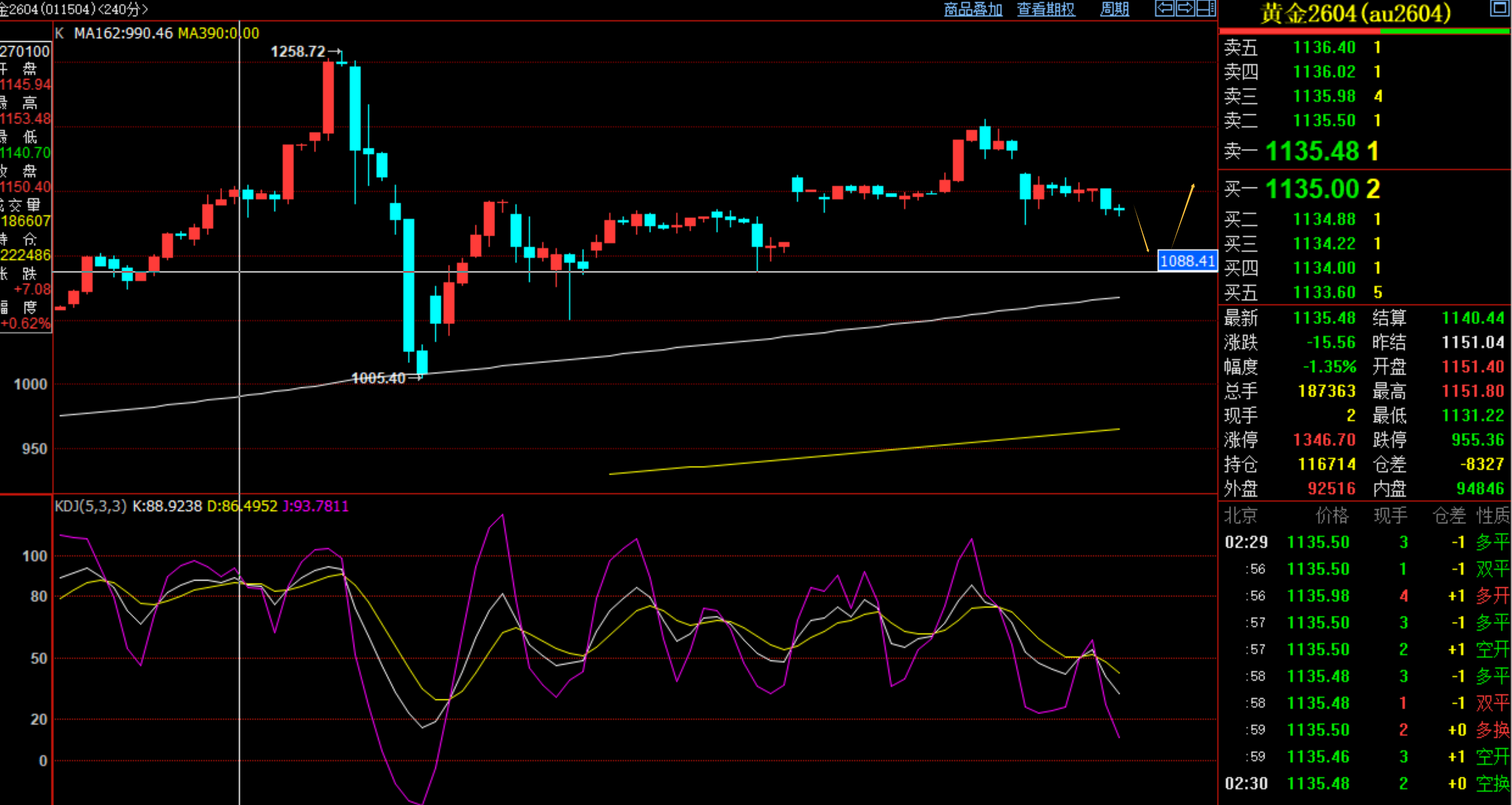This screenshot has width=1512, height=805.
Task: Open the 周期 period dropdown
Action: point(1114,9)
